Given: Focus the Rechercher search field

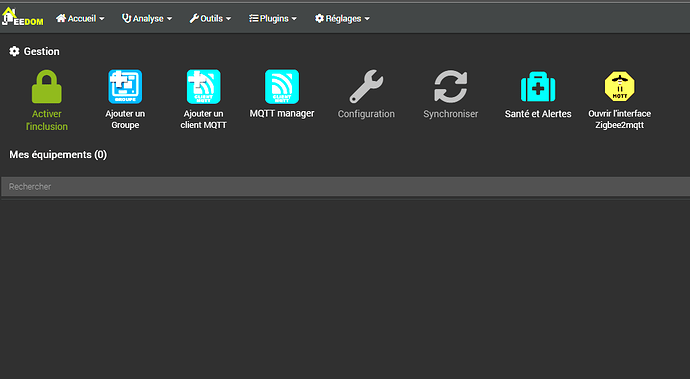Looking at the screenshot, I should pyautogui.click(x=345, y=187).
